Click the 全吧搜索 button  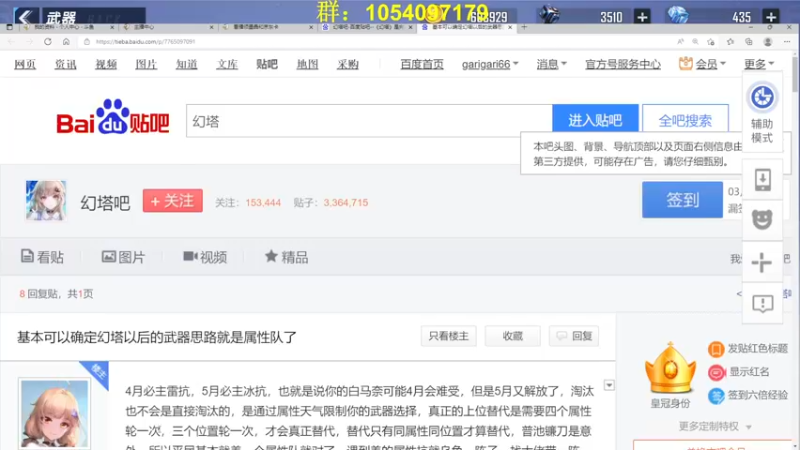coord(685,120)
